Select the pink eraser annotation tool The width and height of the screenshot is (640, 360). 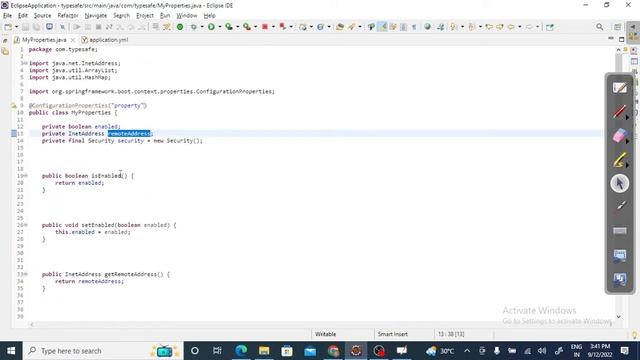click(x=620, y=135)
